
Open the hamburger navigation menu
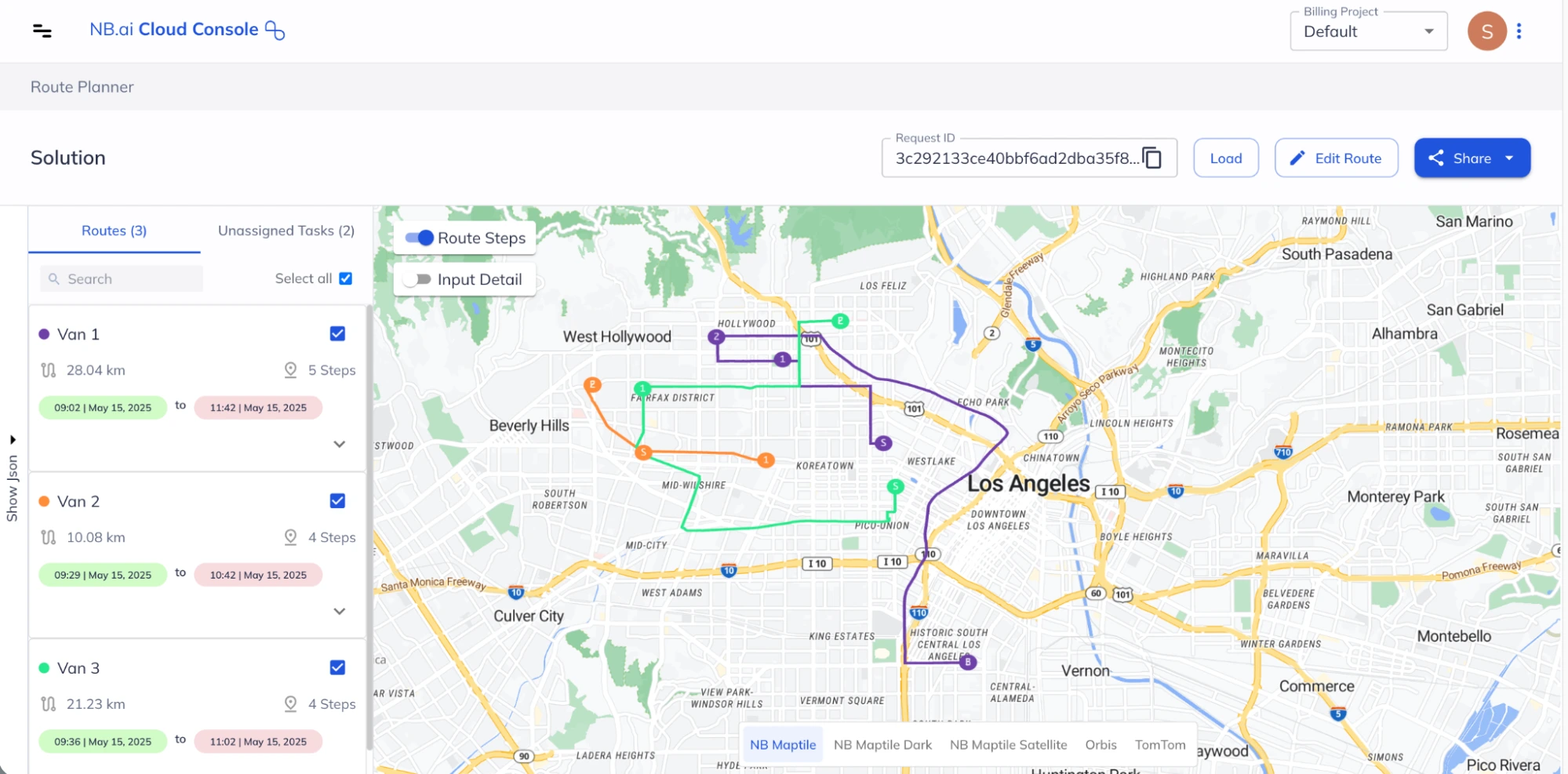[x=42, y=31]
